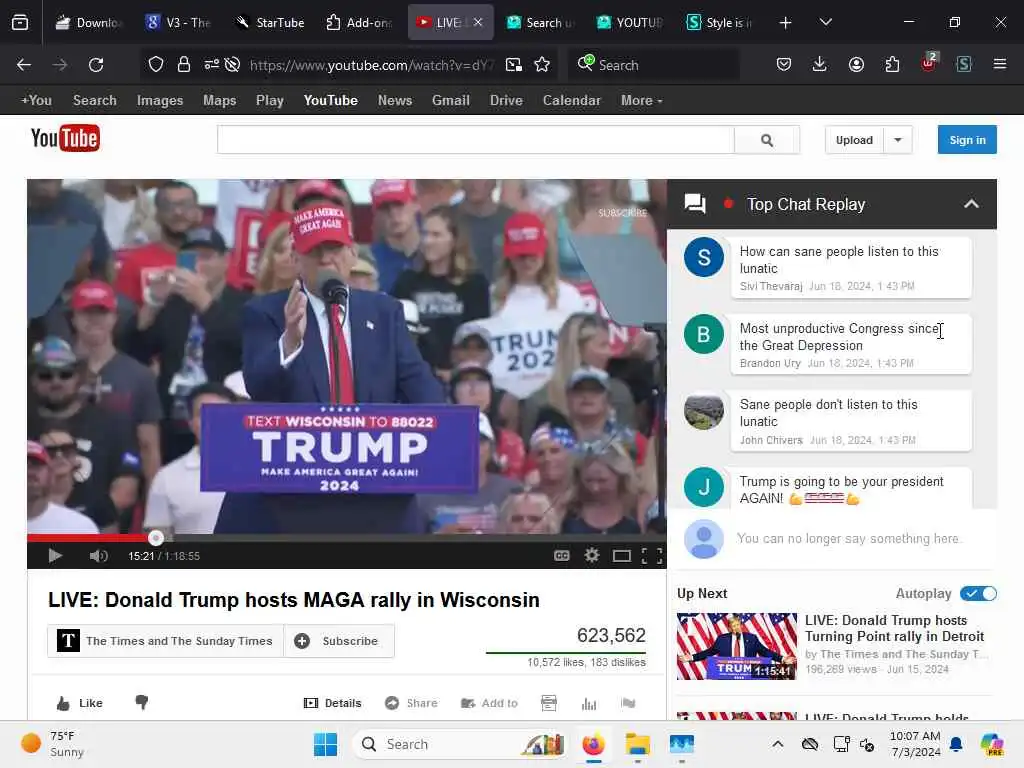Open the Details tab below the video
This screenshot has height=768, width=1024.
(332, 703)
